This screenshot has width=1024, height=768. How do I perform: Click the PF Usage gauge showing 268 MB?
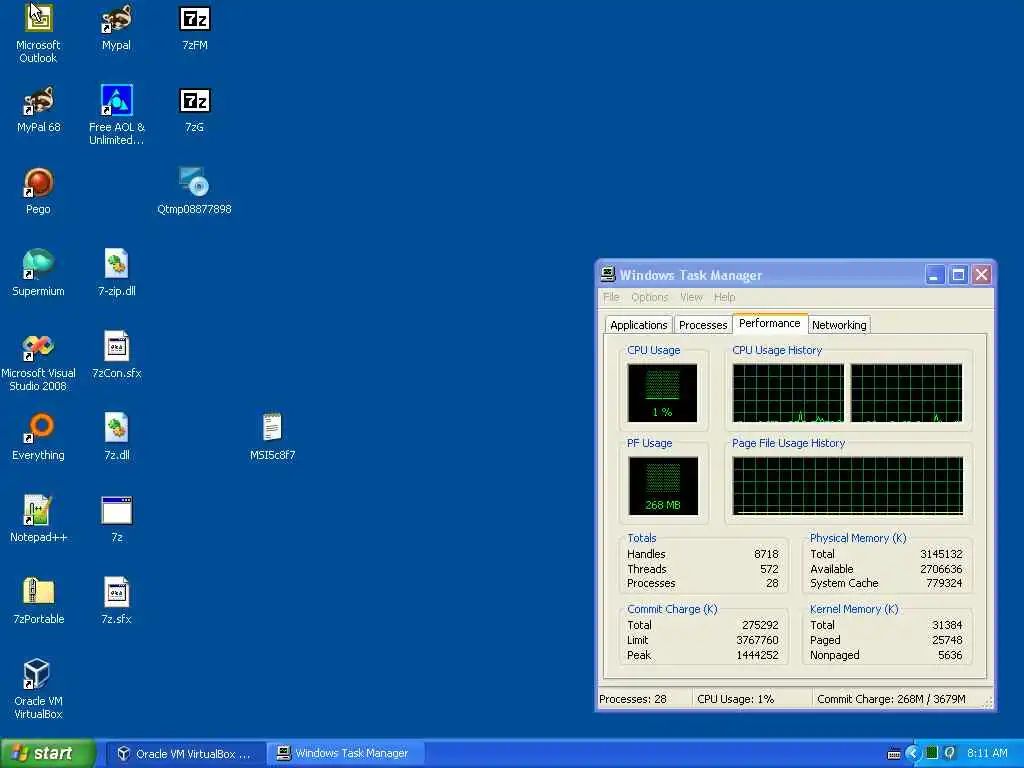pyautogui.click(x=663, y=486)
